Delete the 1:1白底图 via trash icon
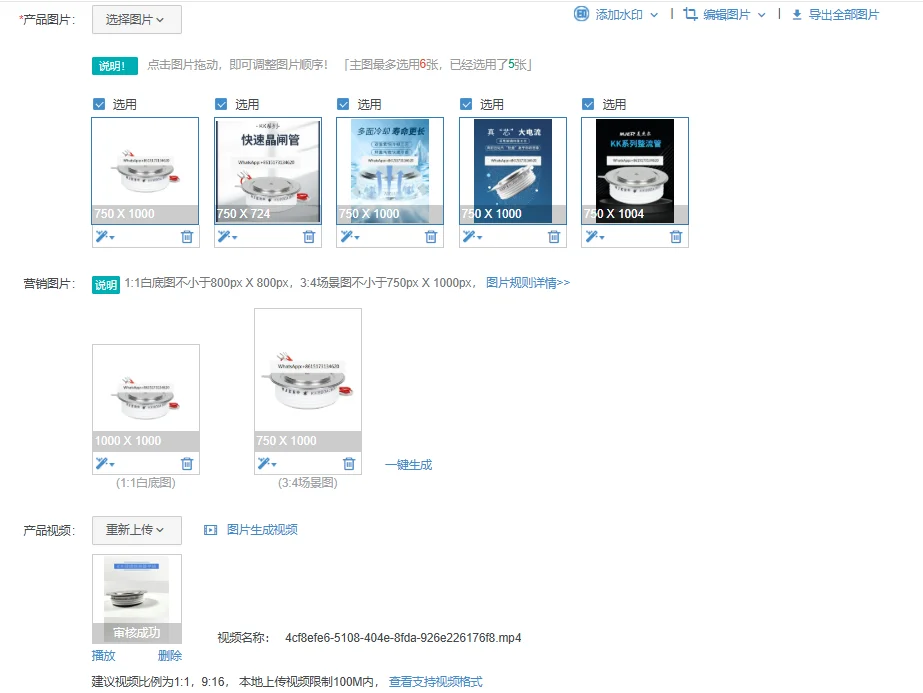 (187, 463)
